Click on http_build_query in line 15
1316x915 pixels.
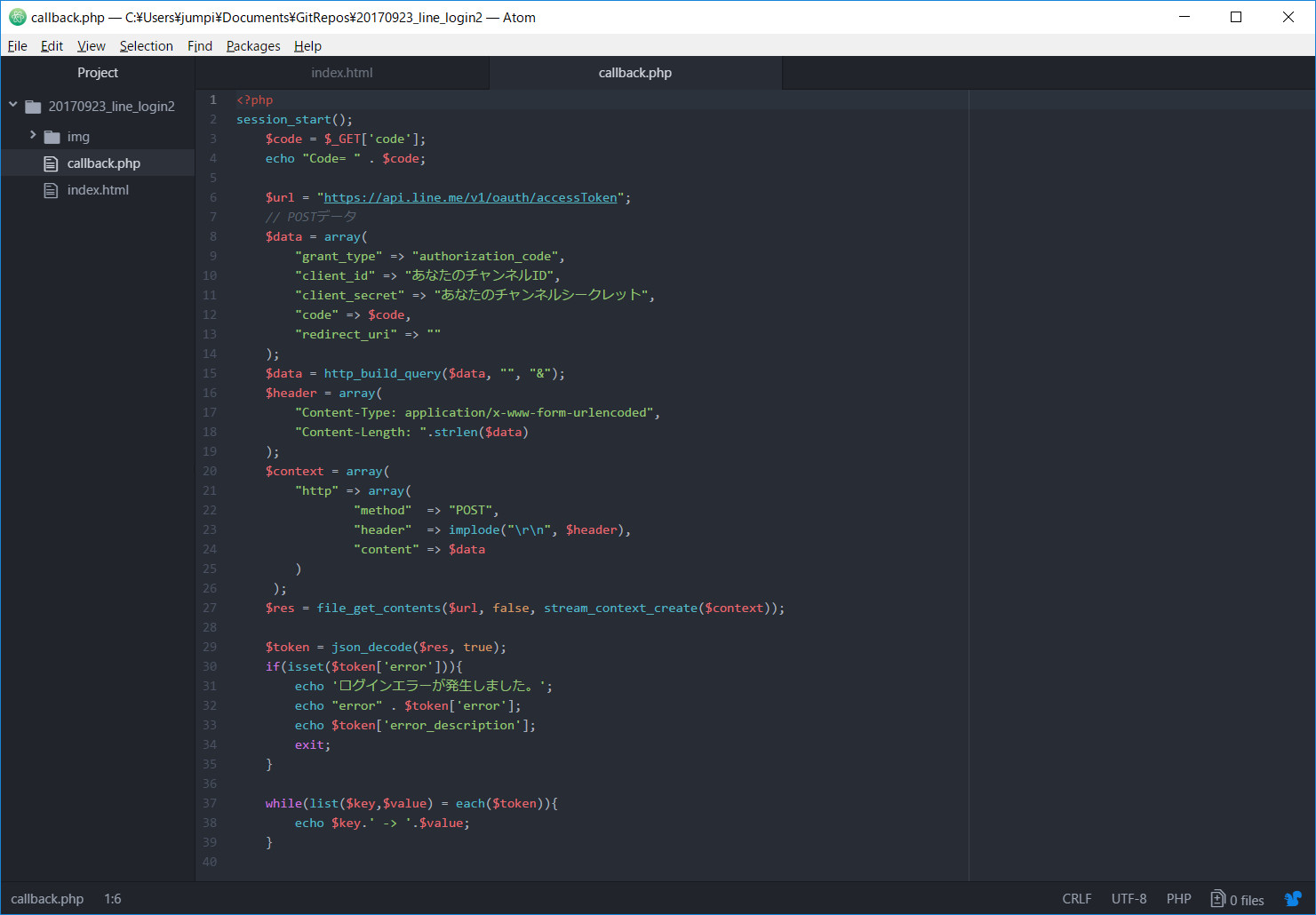pyautogui.click(x=382, y=373)
